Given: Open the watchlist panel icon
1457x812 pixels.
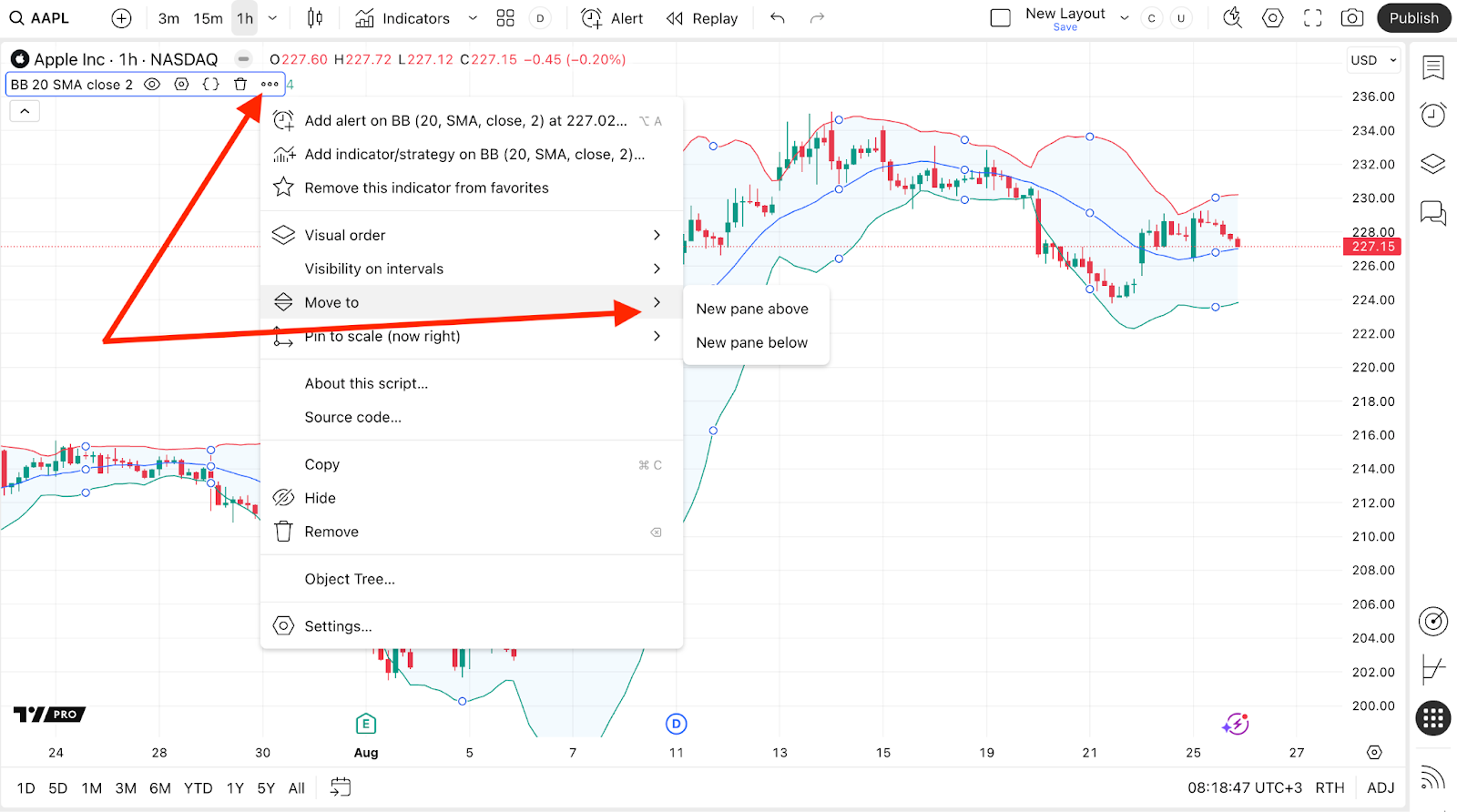Looking at the screenshot, I should pyautogui.click(x=1433, y=66).
